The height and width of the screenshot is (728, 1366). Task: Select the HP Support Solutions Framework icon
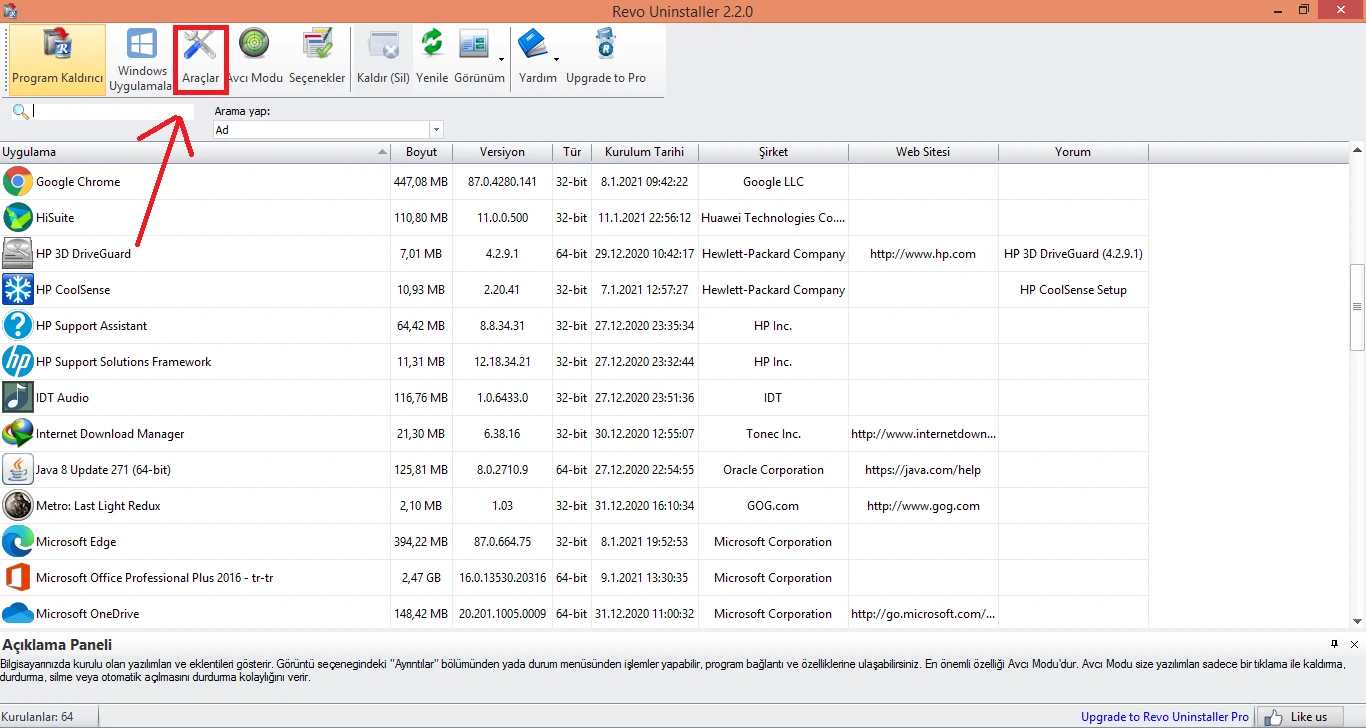click(x=18, y=362)
